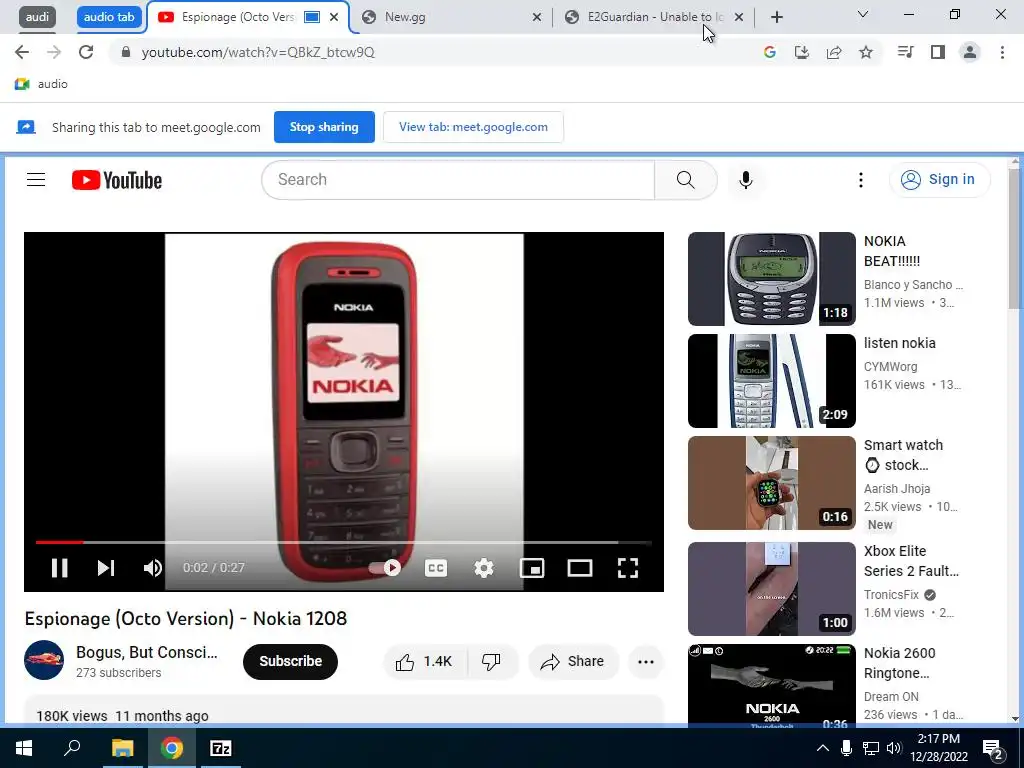Activate the miniplayer mode
1024x768 pixels.
tap(532, 568)
